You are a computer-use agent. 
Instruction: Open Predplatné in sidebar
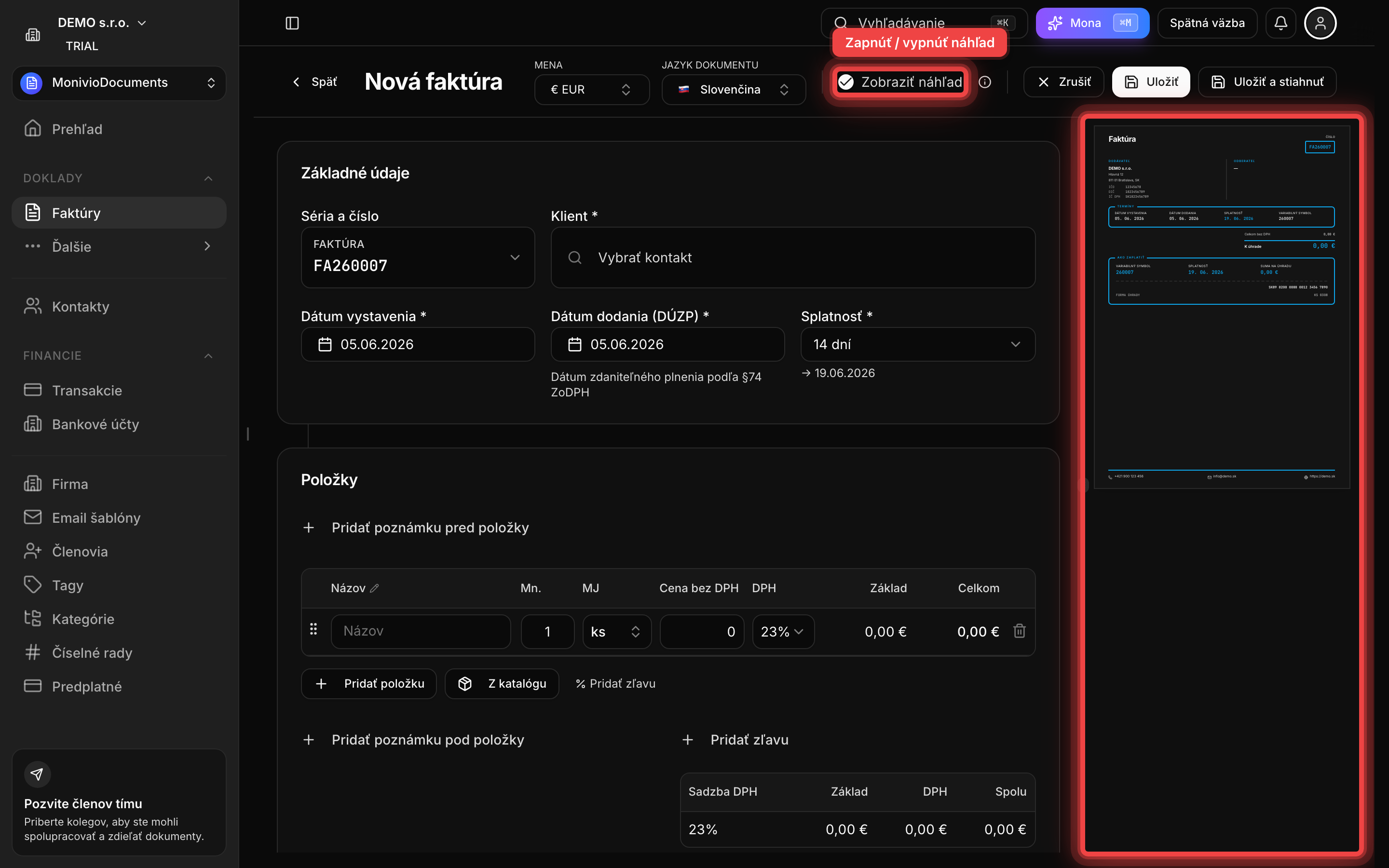pos(119,687)
